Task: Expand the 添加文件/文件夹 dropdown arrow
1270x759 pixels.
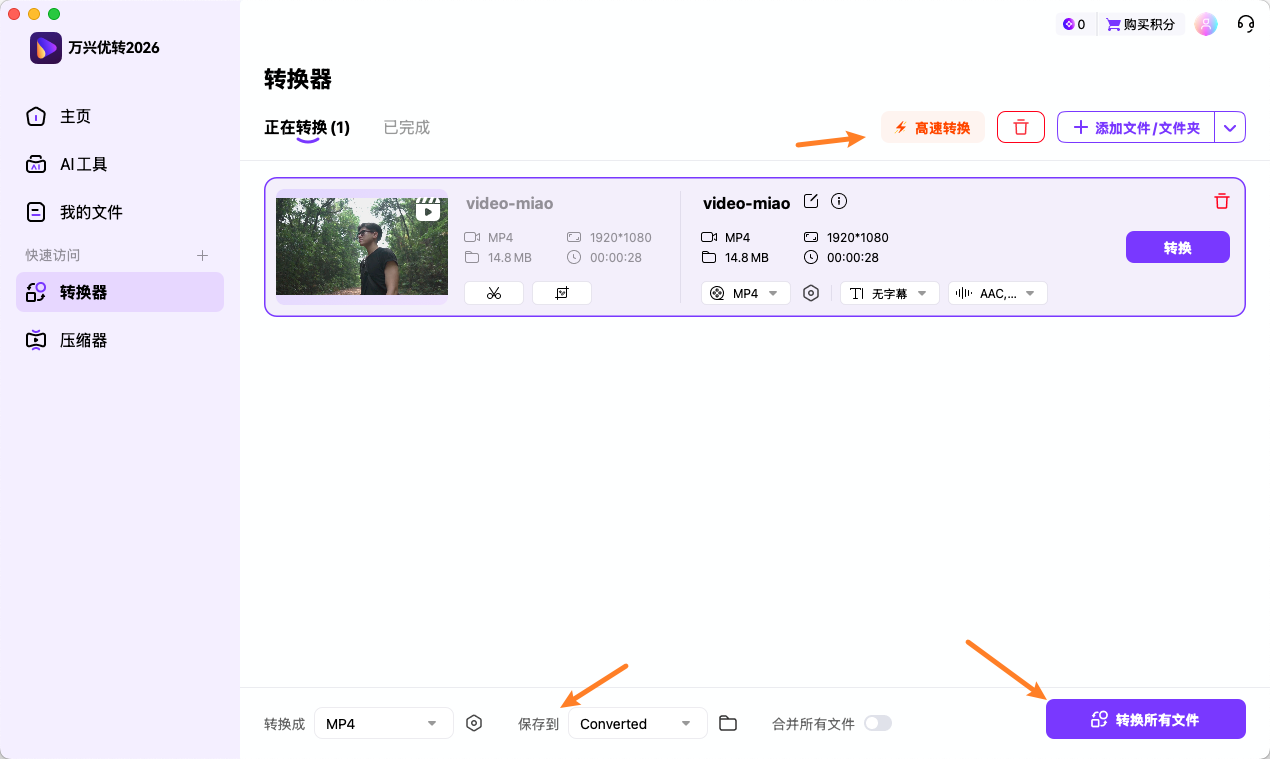Action: pos(1230,127)
